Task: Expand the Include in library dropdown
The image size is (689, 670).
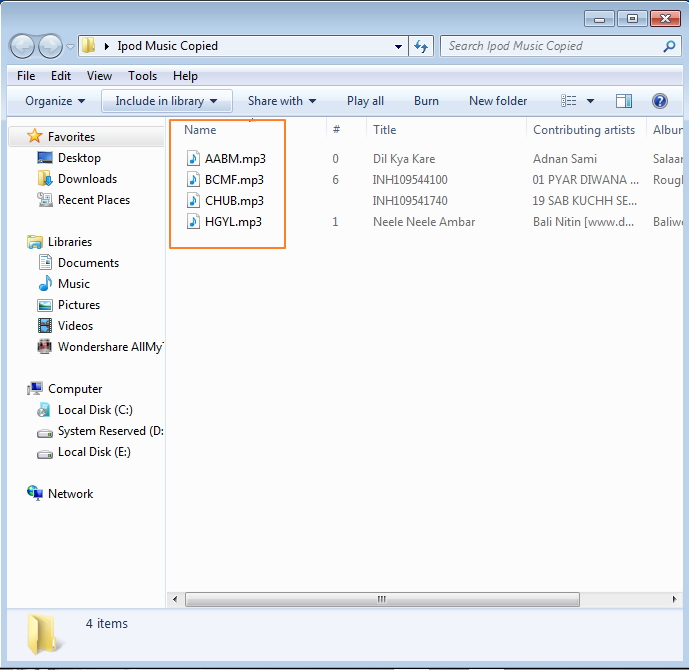Action: click(x=166, y=101)
